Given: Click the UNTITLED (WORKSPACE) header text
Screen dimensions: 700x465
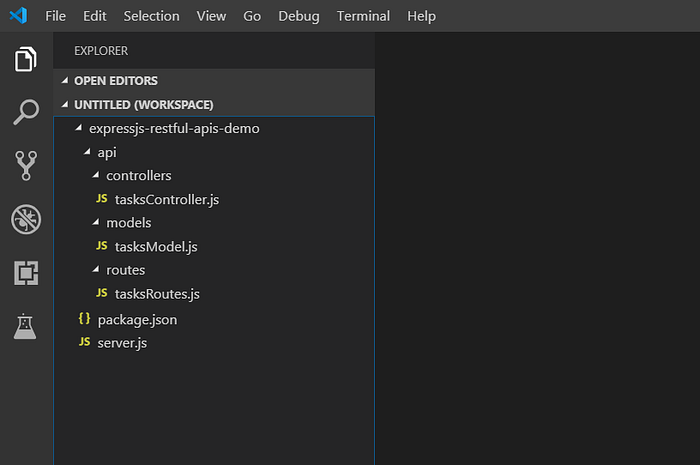Looking at the screenshot, I should click(x=144, y=105).
